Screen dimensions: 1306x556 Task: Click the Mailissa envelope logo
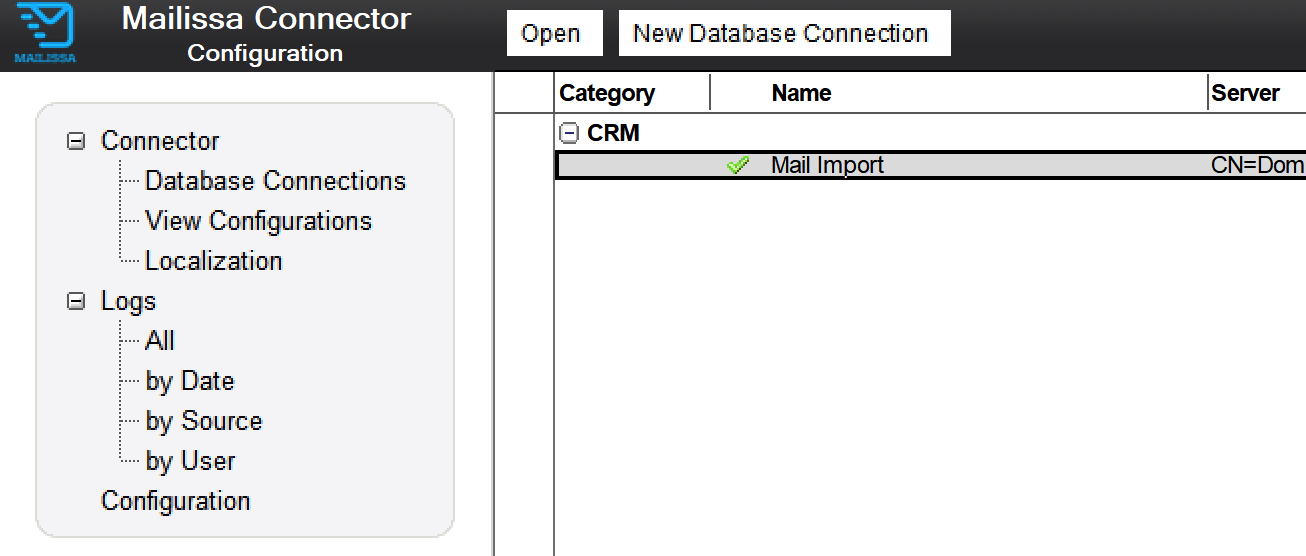click(46, 32)
